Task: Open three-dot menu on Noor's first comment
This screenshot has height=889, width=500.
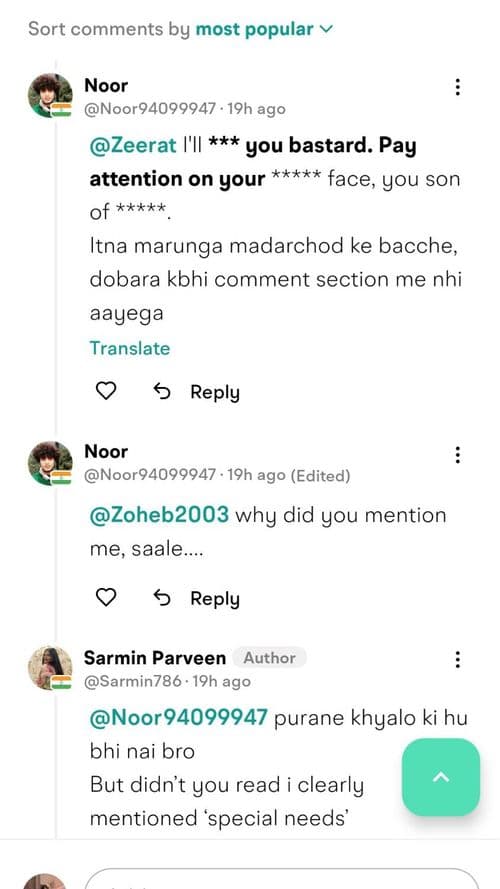Action: [x=457, y=87]
